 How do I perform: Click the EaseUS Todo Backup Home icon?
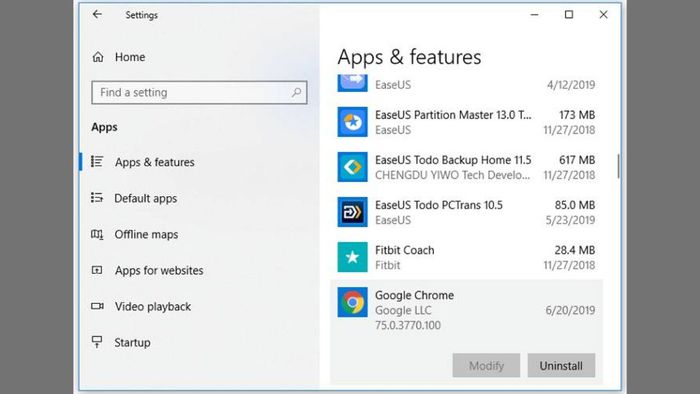pyautogui.click(x=352, y=167)
